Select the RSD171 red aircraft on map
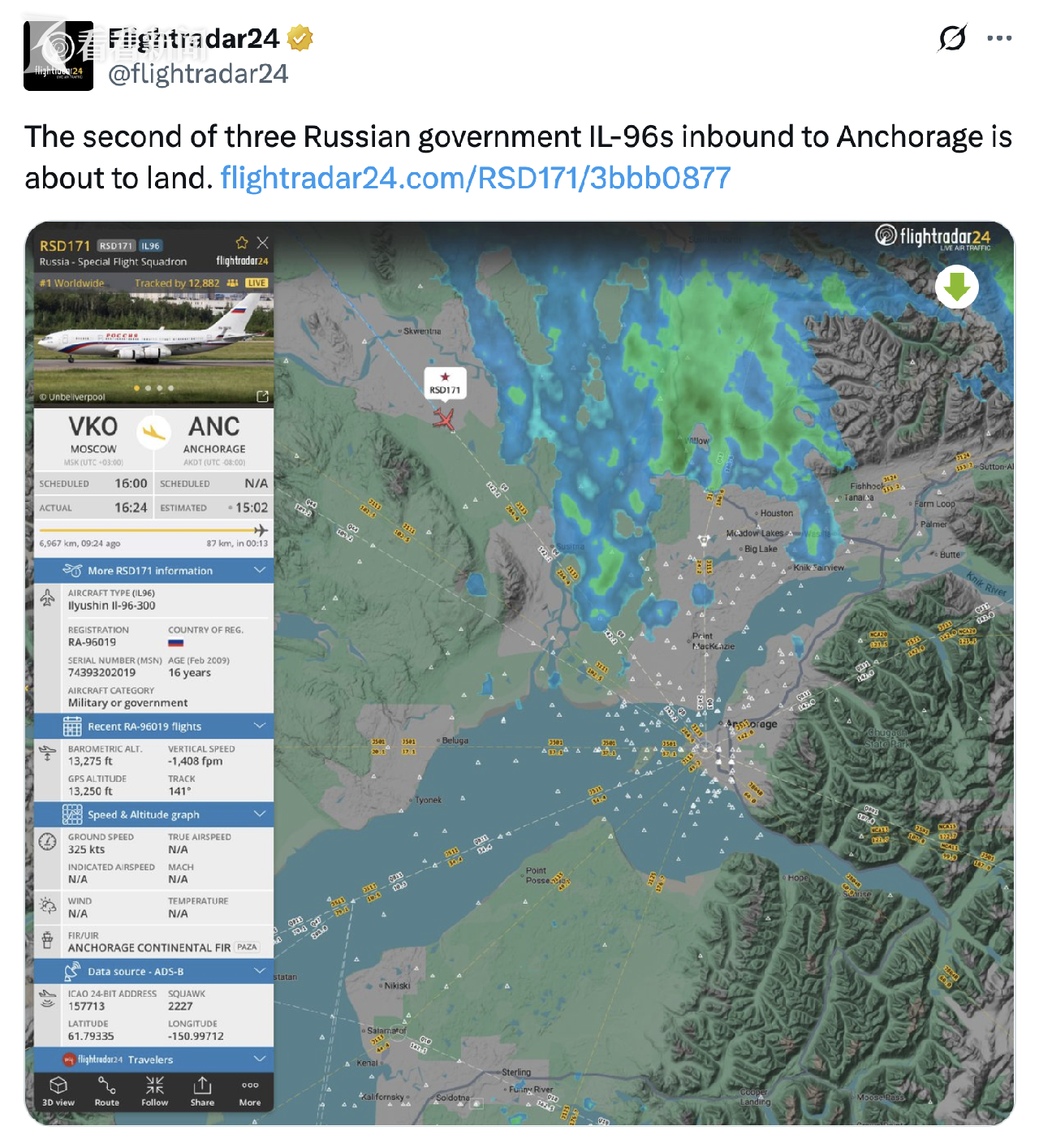 [x=443, y=419]
